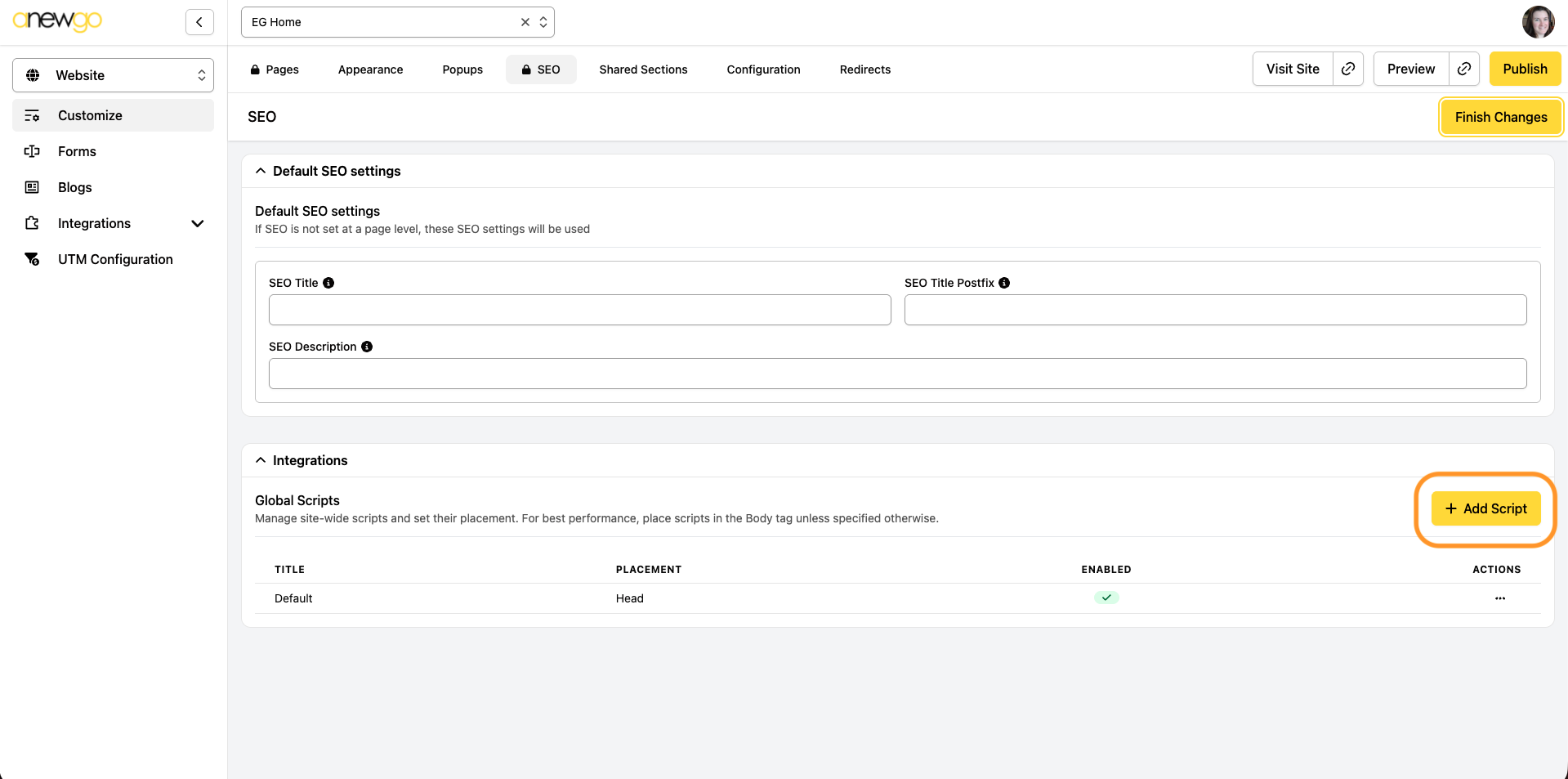The width and height of the screenshot is (1568, 779).
Task: Click the SEO Title info icon
Action: click(328, 283)
